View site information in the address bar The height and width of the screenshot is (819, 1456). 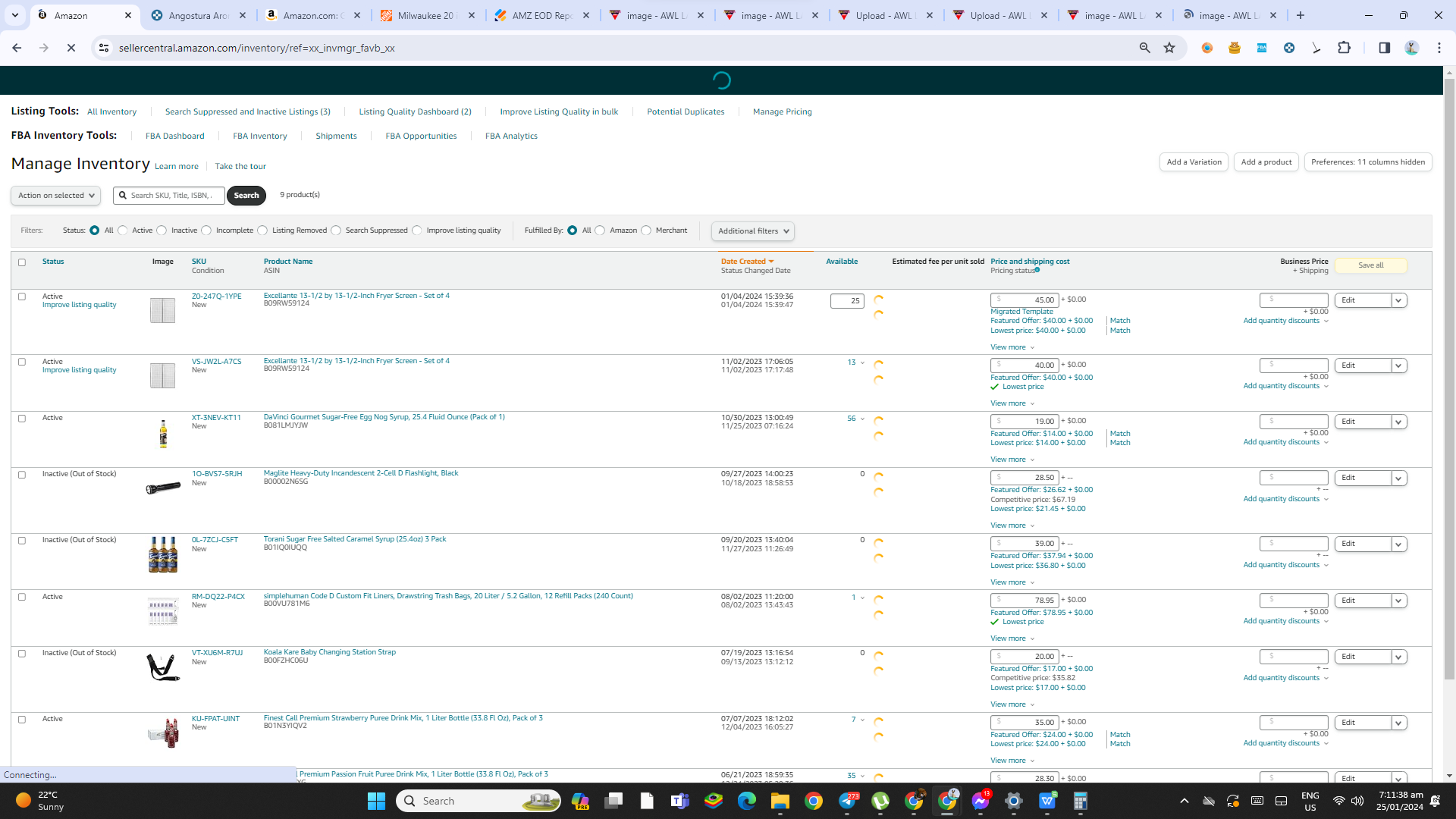(104, 48)
